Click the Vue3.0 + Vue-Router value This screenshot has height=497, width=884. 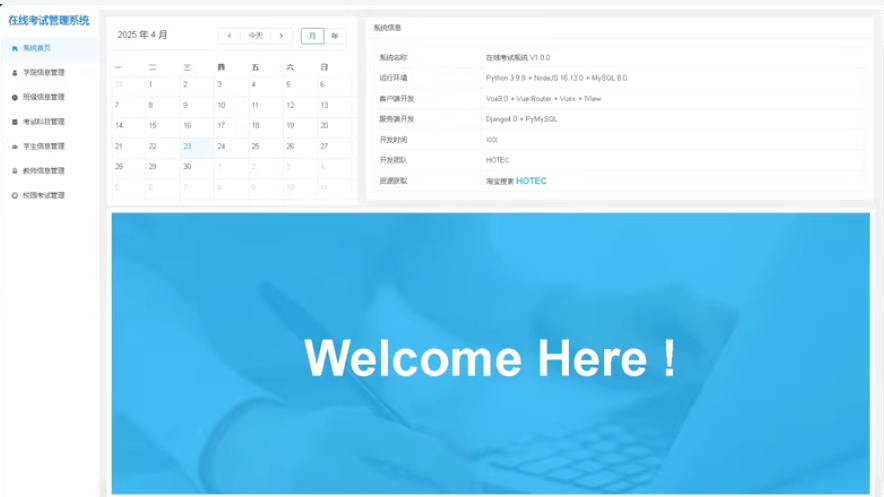(x=543, y=99)
